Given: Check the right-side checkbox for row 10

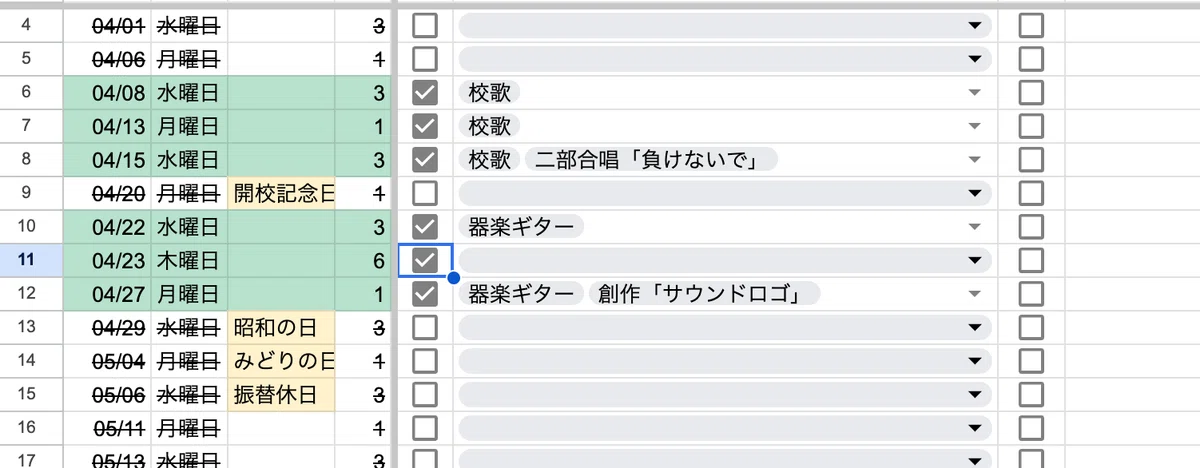Looking at the screenshot, I should (1031, 226).
